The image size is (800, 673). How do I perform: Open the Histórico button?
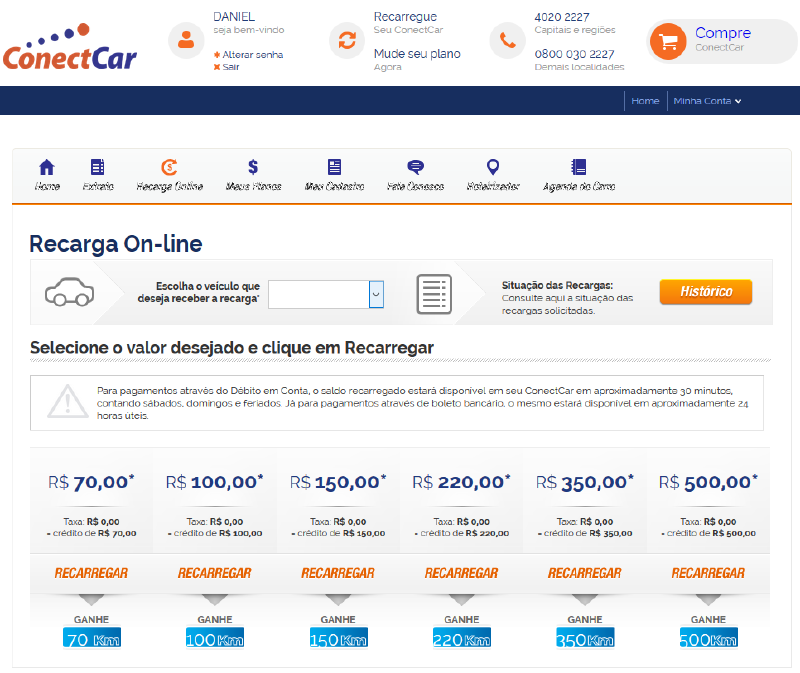pyautogui.click(x=706, y=292)
